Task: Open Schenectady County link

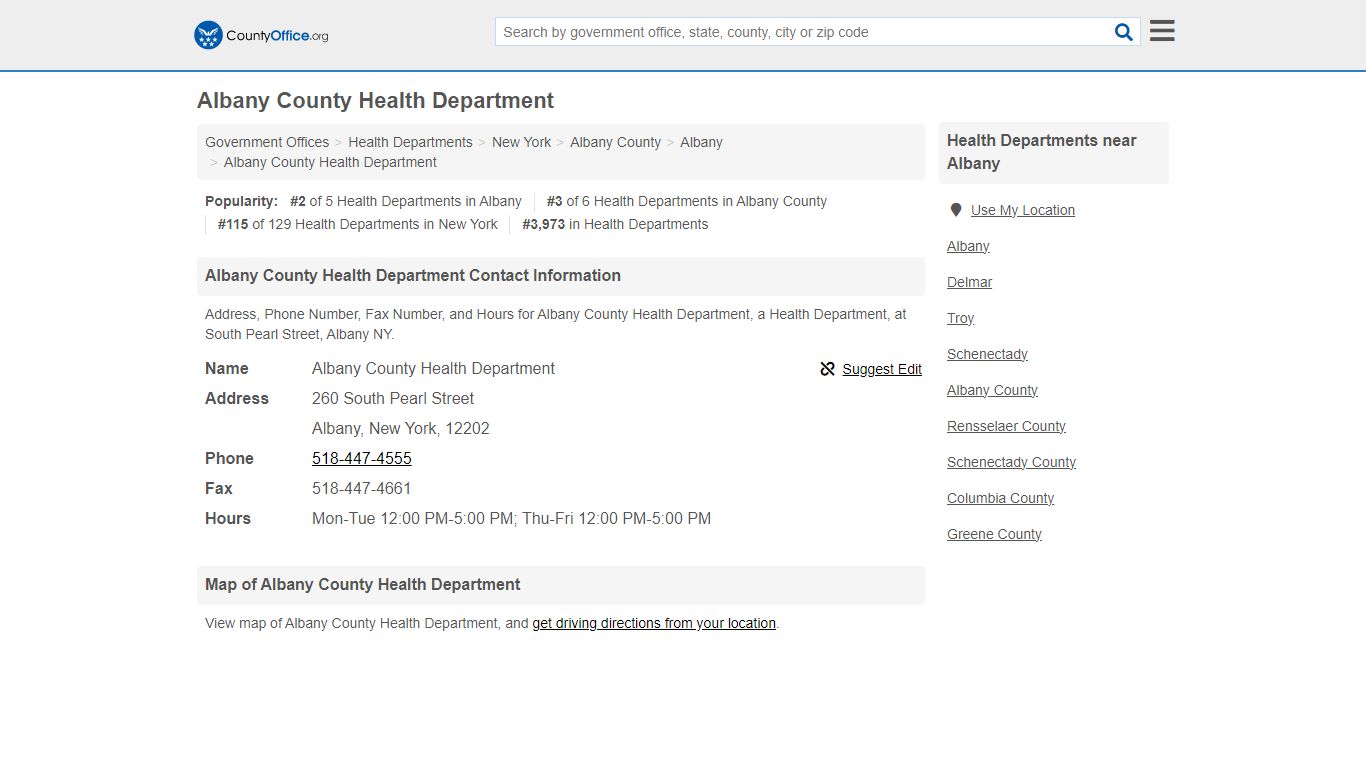Action: pos(1011,462)
